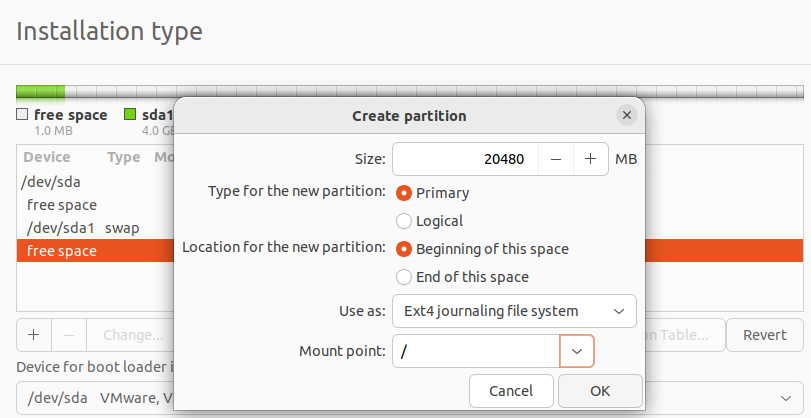Click OK to create partition

point(600,391)
